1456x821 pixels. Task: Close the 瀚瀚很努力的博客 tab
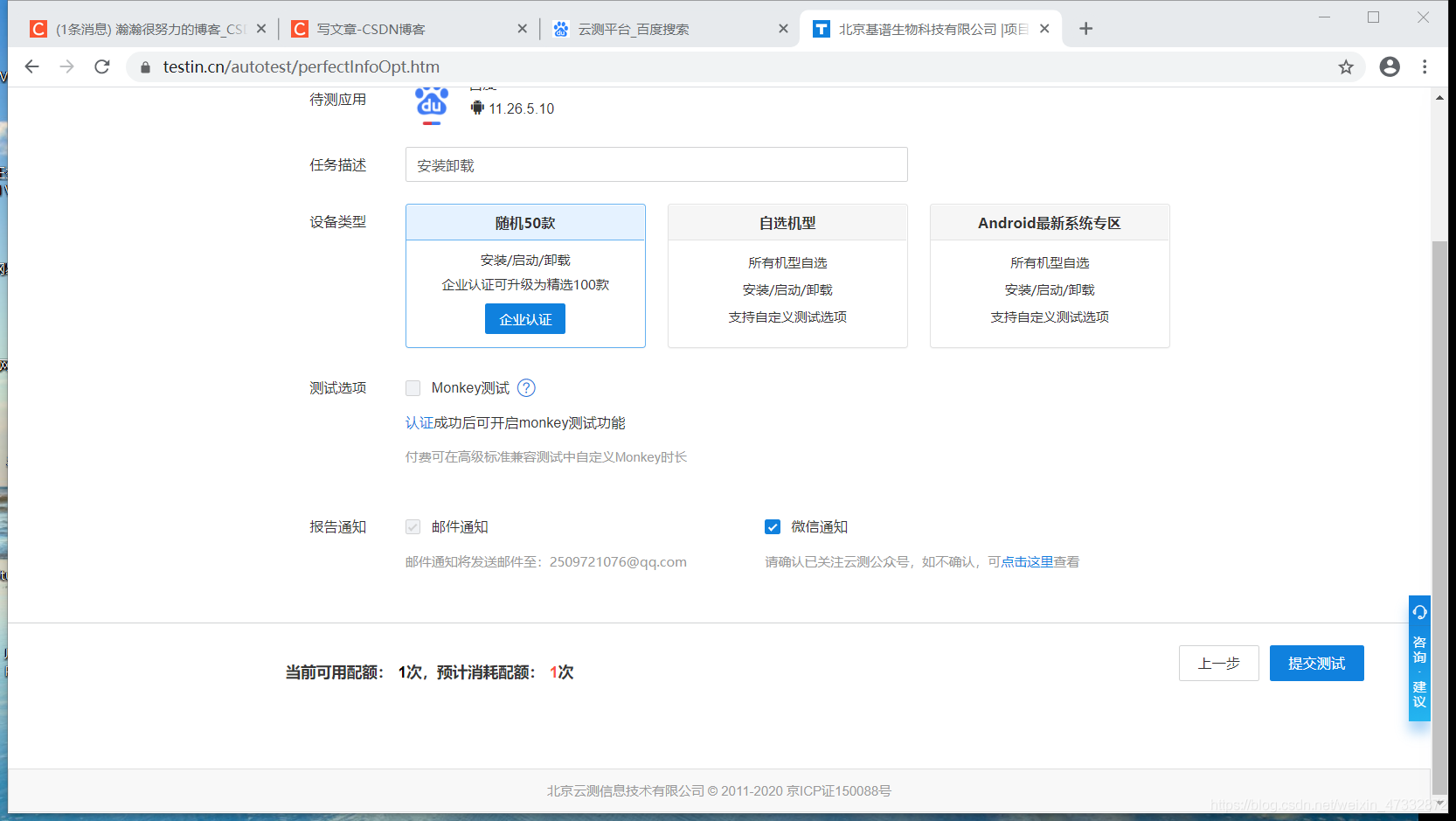261,29
